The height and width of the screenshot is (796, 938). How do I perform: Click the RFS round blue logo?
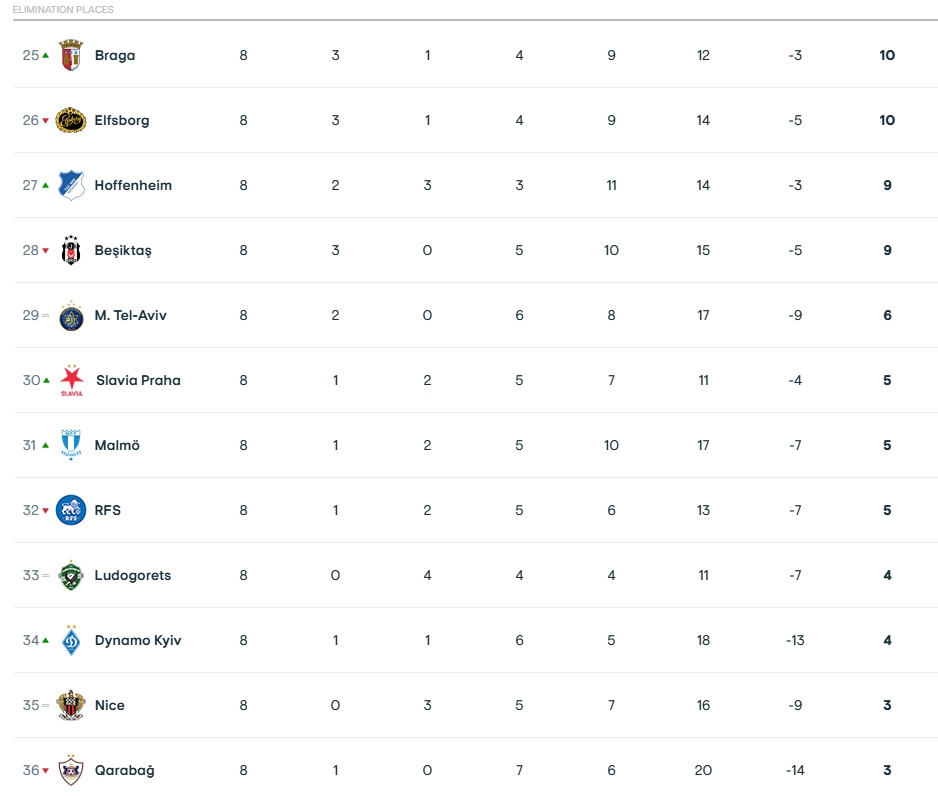tap(71, 510)
